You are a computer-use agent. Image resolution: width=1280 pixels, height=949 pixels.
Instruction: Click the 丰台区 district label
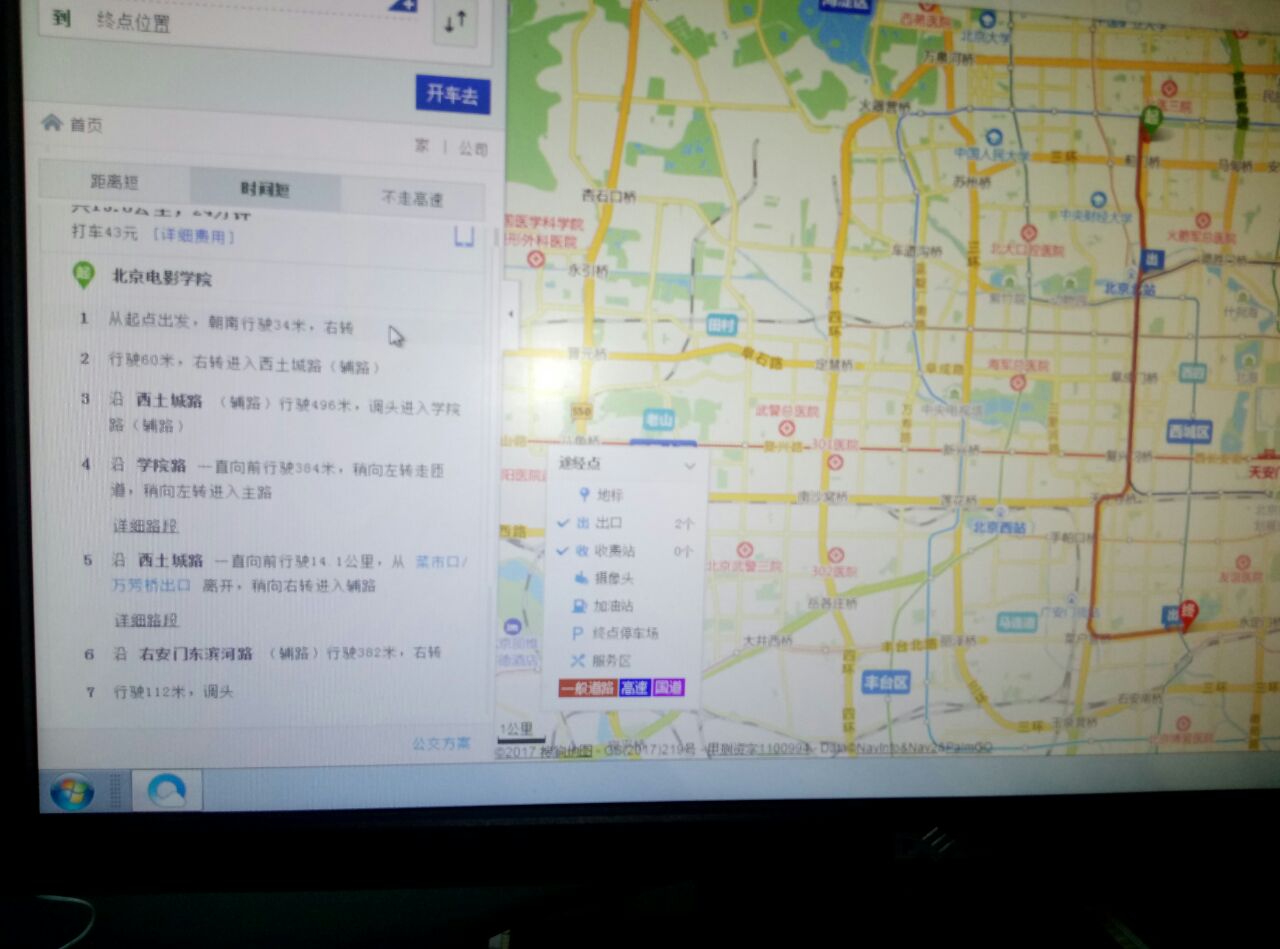pyautogui.click(x=886, y=682)
